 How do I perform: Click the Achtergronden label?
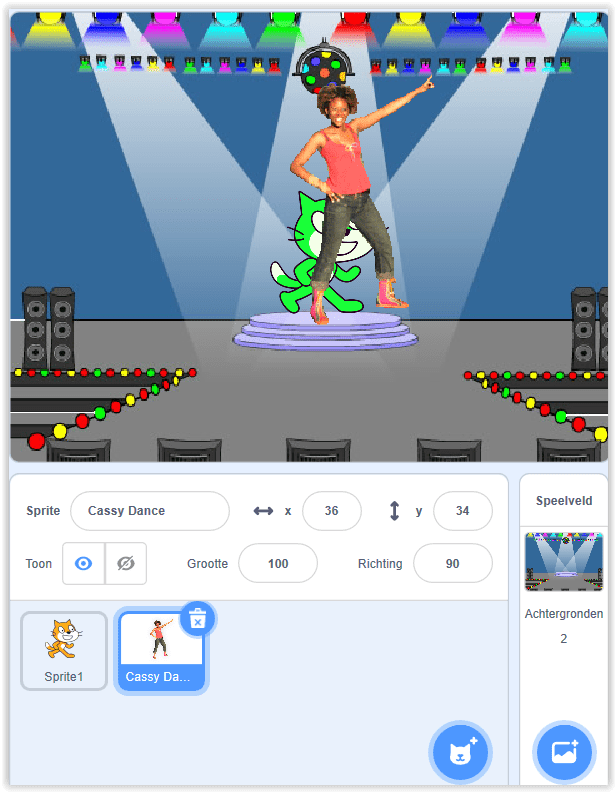pyautogui.click(x=564, y=613)
